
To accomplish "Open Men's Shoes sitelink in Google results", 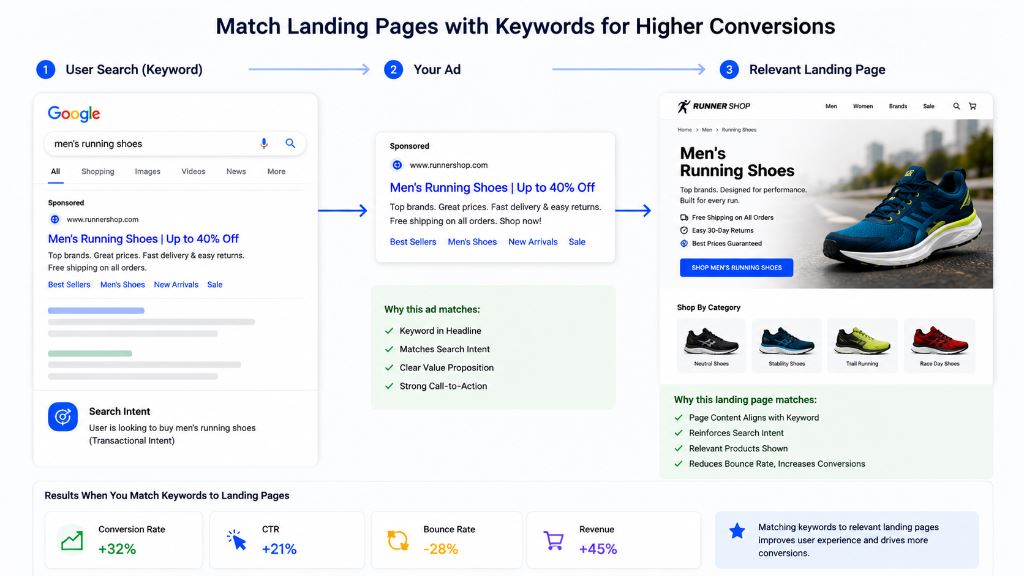I will click(x=123, y=285).
